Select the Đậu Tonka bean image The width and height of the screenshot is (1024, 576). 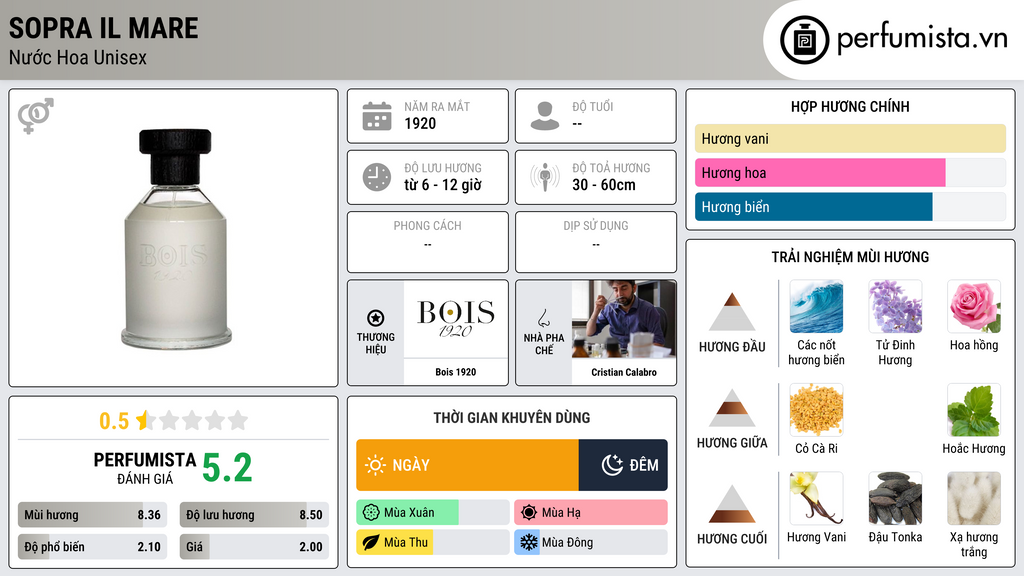tap(895, 498)
